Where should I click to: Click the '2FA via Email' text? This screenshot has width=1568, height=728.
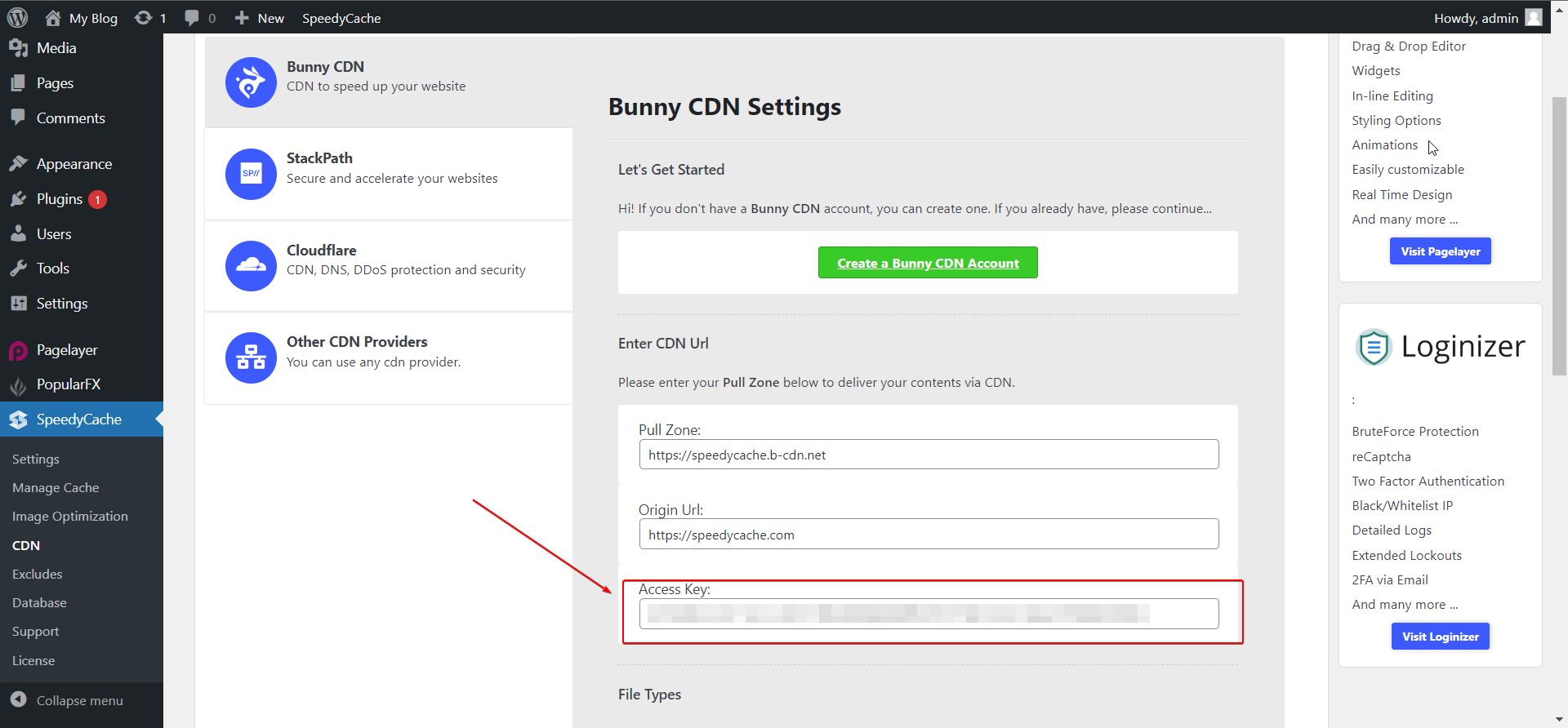point(1390,579)
